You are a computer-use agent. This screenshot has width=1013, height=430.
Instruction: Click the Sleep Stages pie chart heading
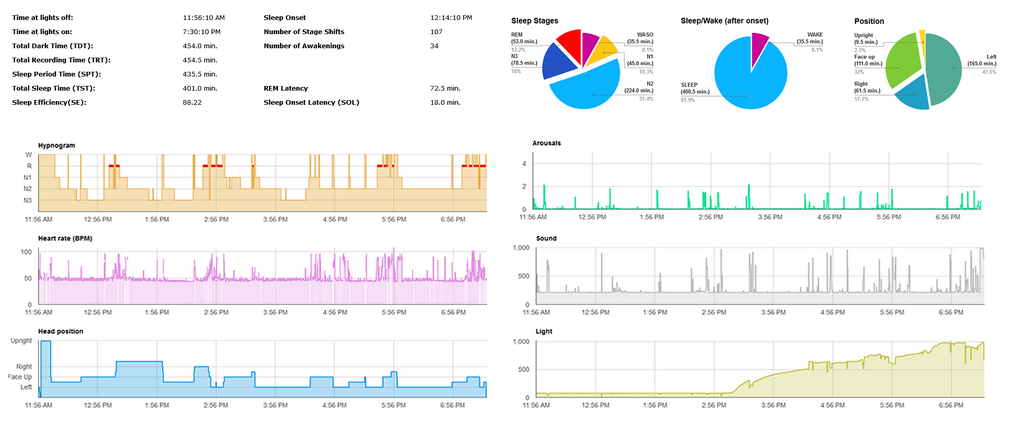(536, 20)
